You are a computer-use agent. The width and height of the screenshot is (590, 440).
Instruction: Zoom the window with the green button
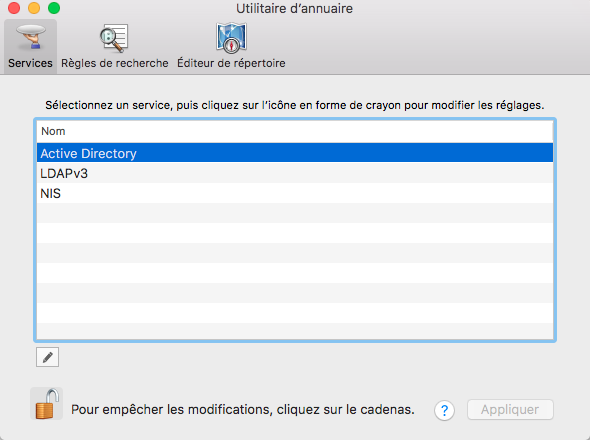(54, 8)
